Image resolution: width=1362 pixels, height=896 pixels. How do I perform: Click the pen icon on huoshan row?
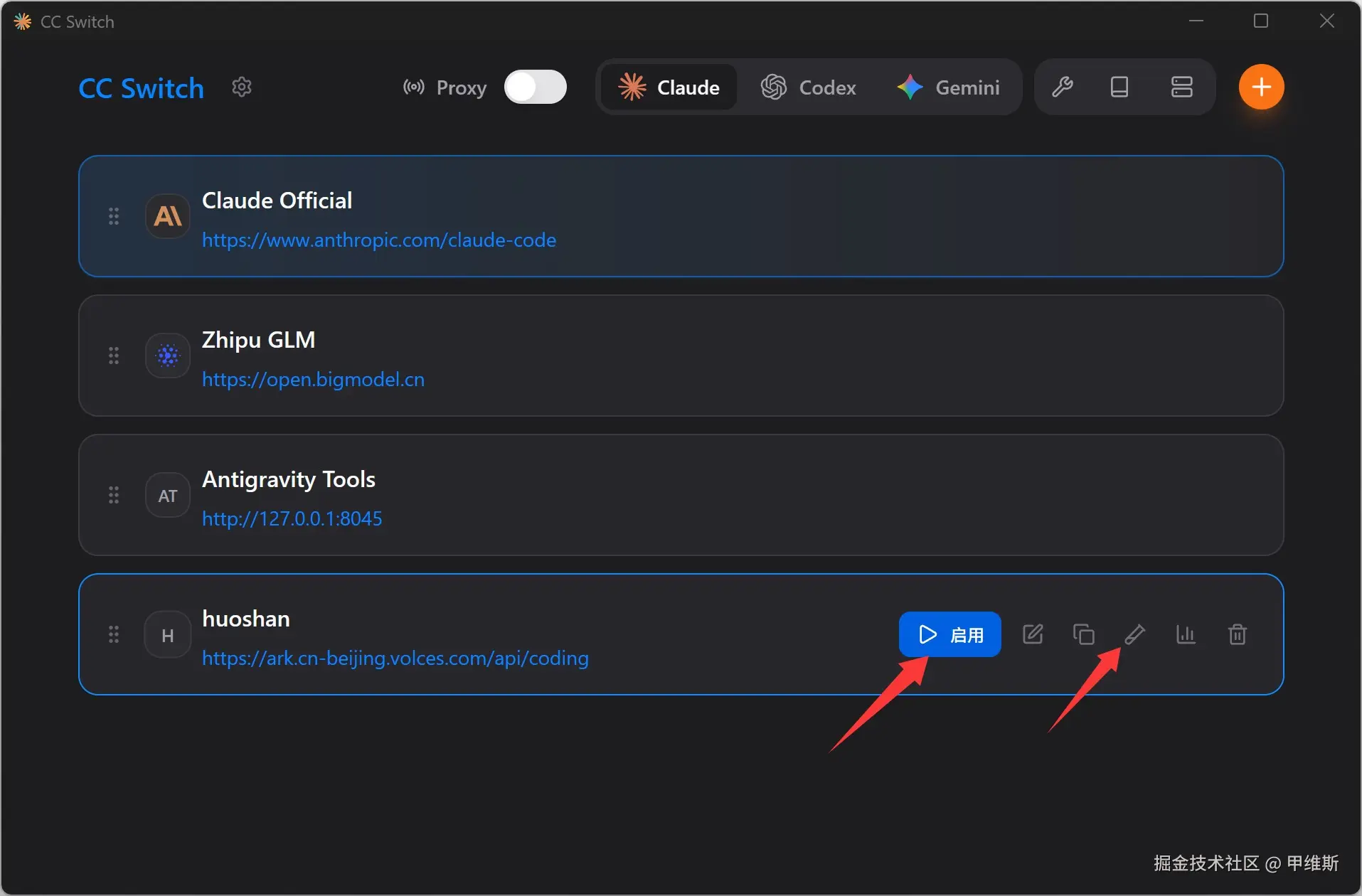coord(1135,634)
